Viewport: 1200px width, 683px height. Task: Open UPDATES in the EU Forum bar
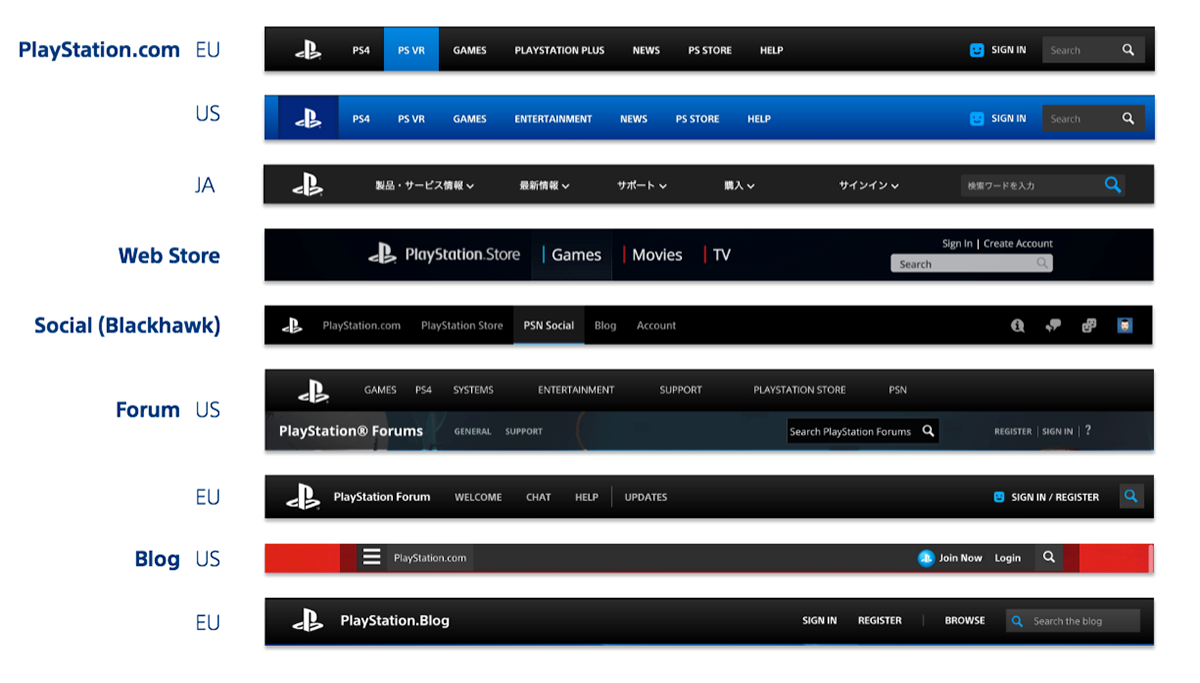646,497
